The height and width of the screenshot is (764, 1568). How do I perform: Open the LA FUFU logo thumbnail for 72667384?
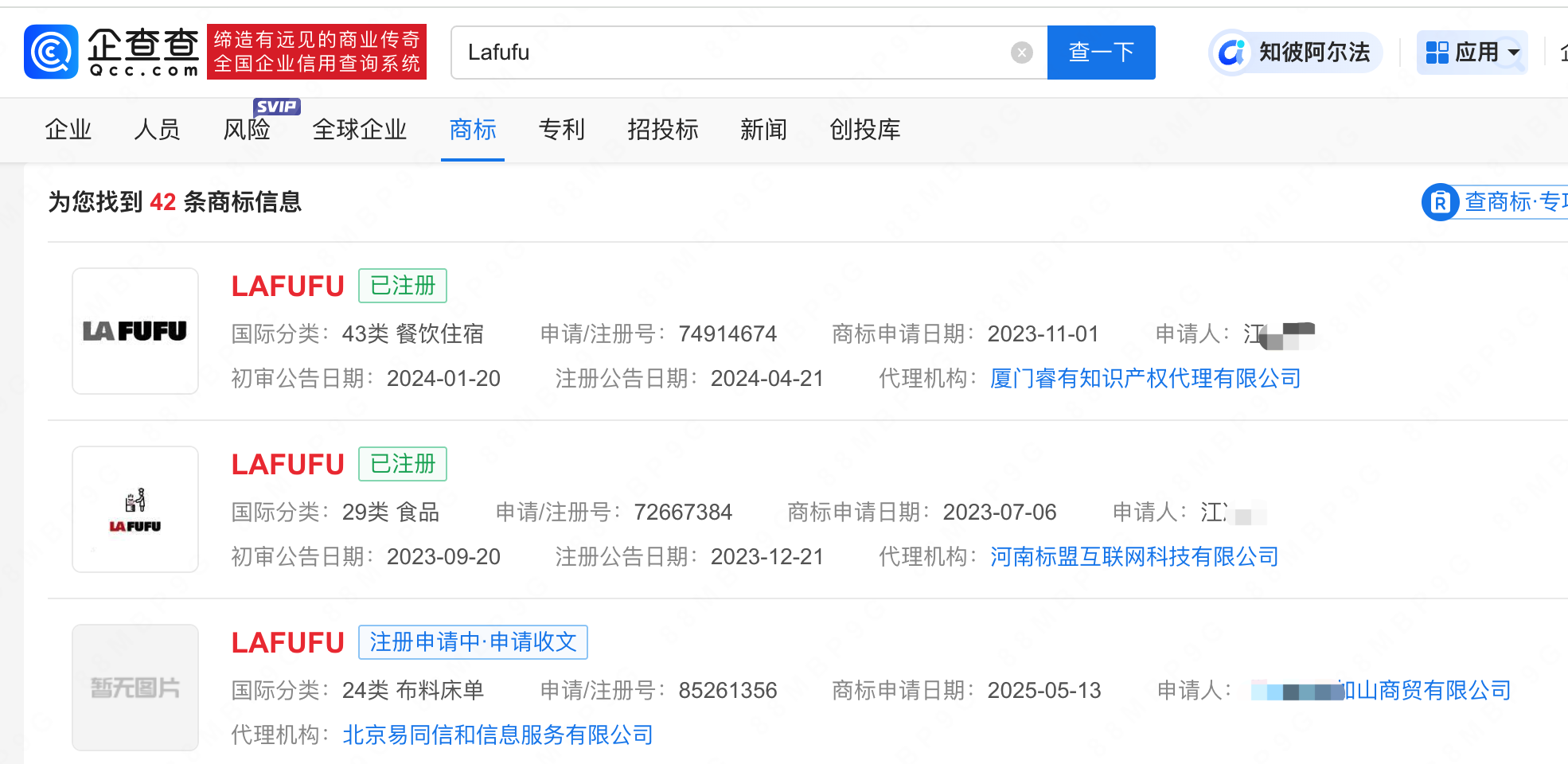coord(135,509)
